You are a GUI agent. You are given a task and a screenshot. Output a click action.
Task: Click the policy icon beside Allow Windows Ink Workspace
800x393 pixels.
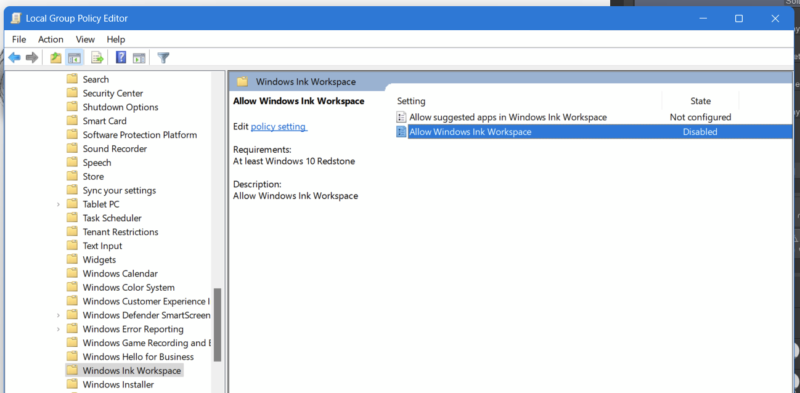pyautogui.click(x=402, y=132)
